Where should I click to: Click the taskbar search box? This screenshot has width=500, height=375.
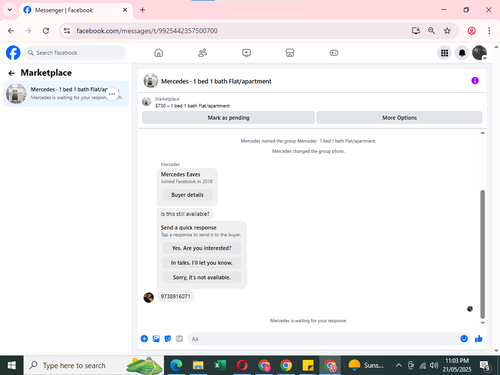pyautogui.click(x=94, y=365)
